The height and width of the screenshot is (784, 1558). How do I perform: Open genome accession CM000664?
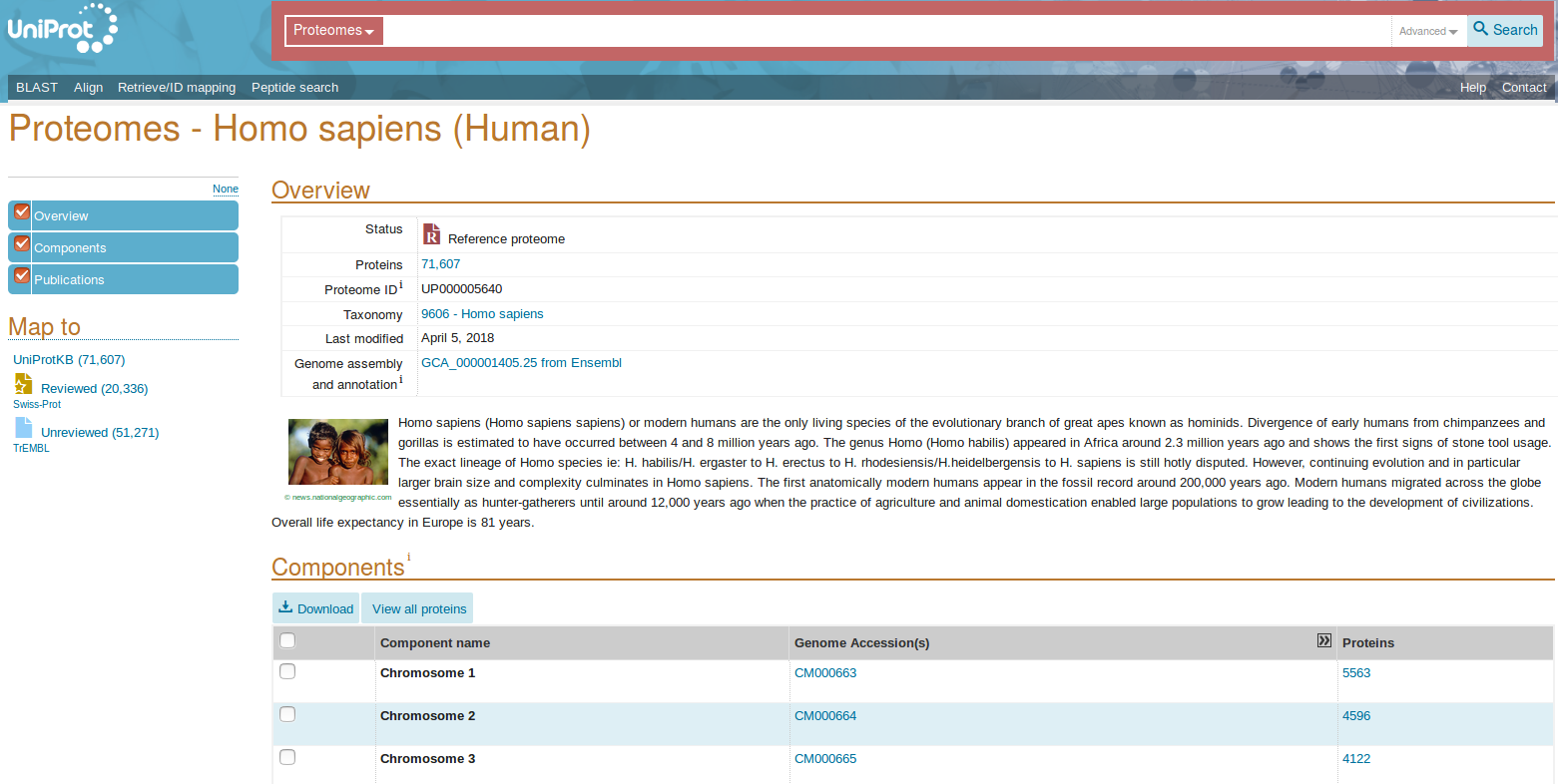[x=825, y=716]
